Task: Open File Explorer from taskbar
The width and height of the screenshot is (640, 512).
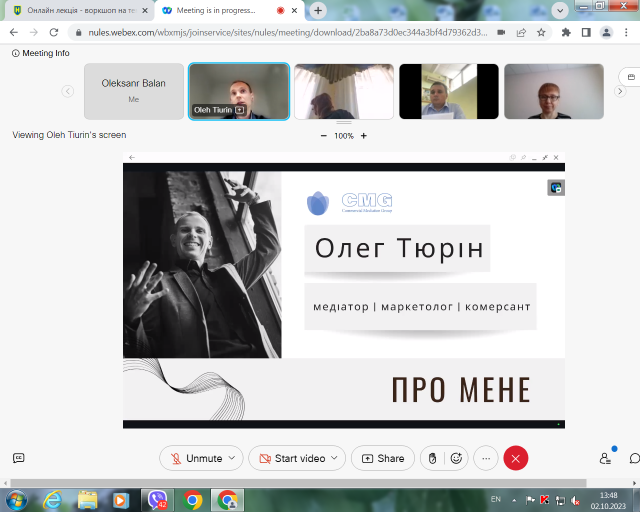Action: (x=87, y=500)
